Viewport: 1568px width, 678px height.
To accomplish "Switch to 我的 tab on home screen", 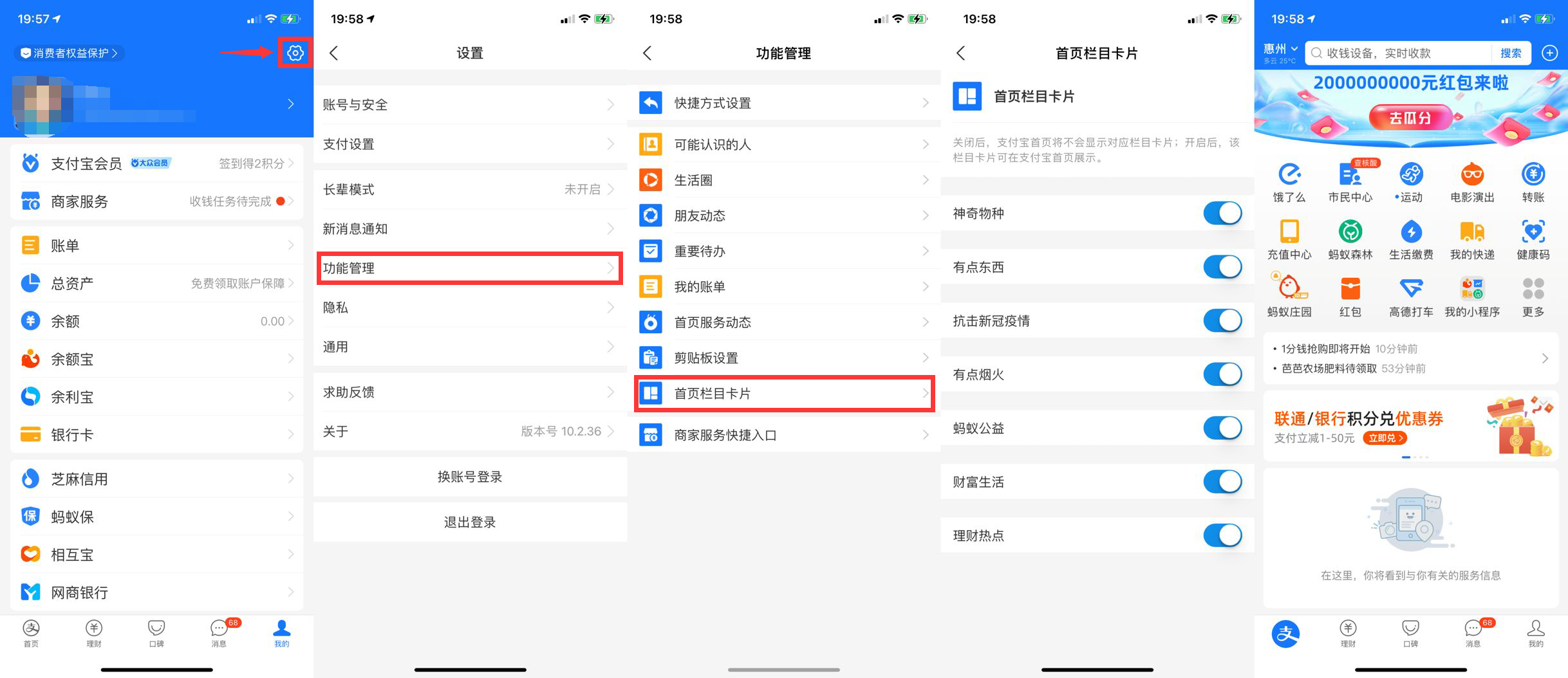I will click(1536, 633).
